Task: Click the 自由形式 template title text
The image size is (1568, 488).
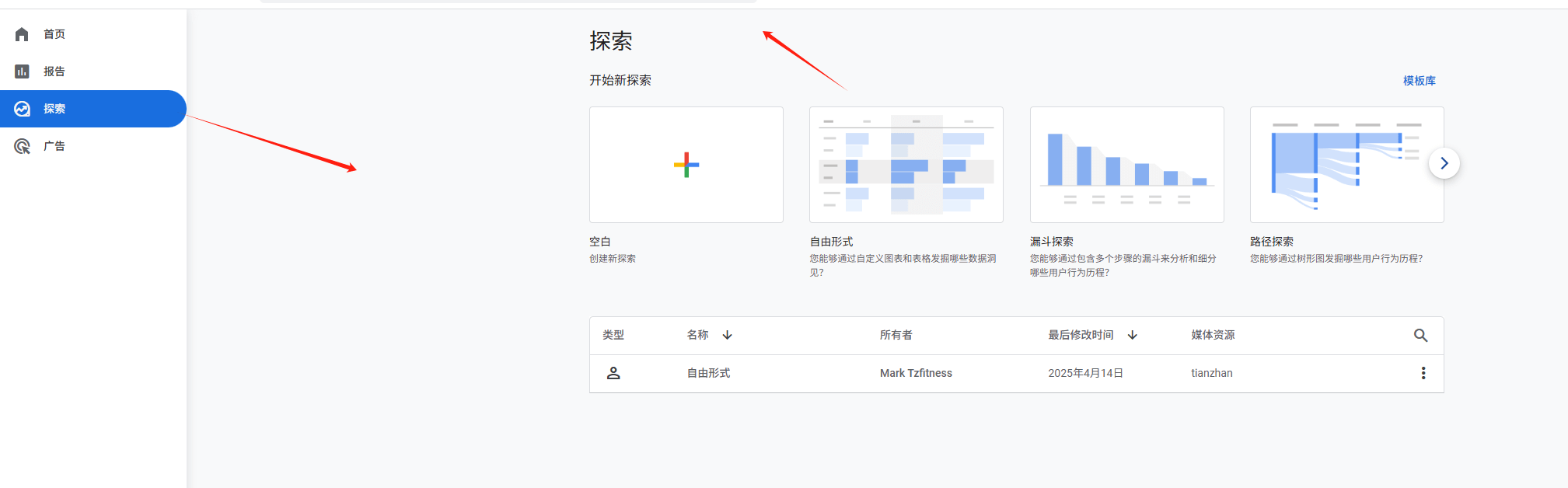Action: (831, 242)
